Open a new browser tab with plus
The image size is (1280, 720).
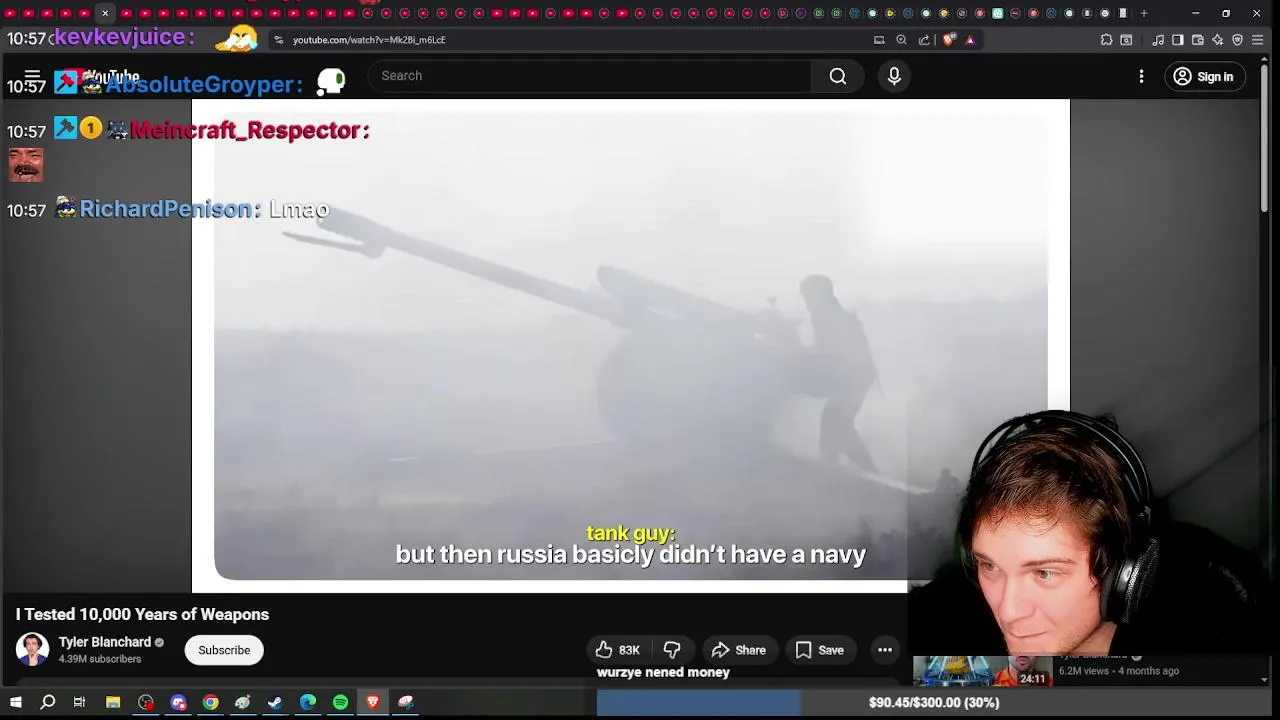(1144, 13)
